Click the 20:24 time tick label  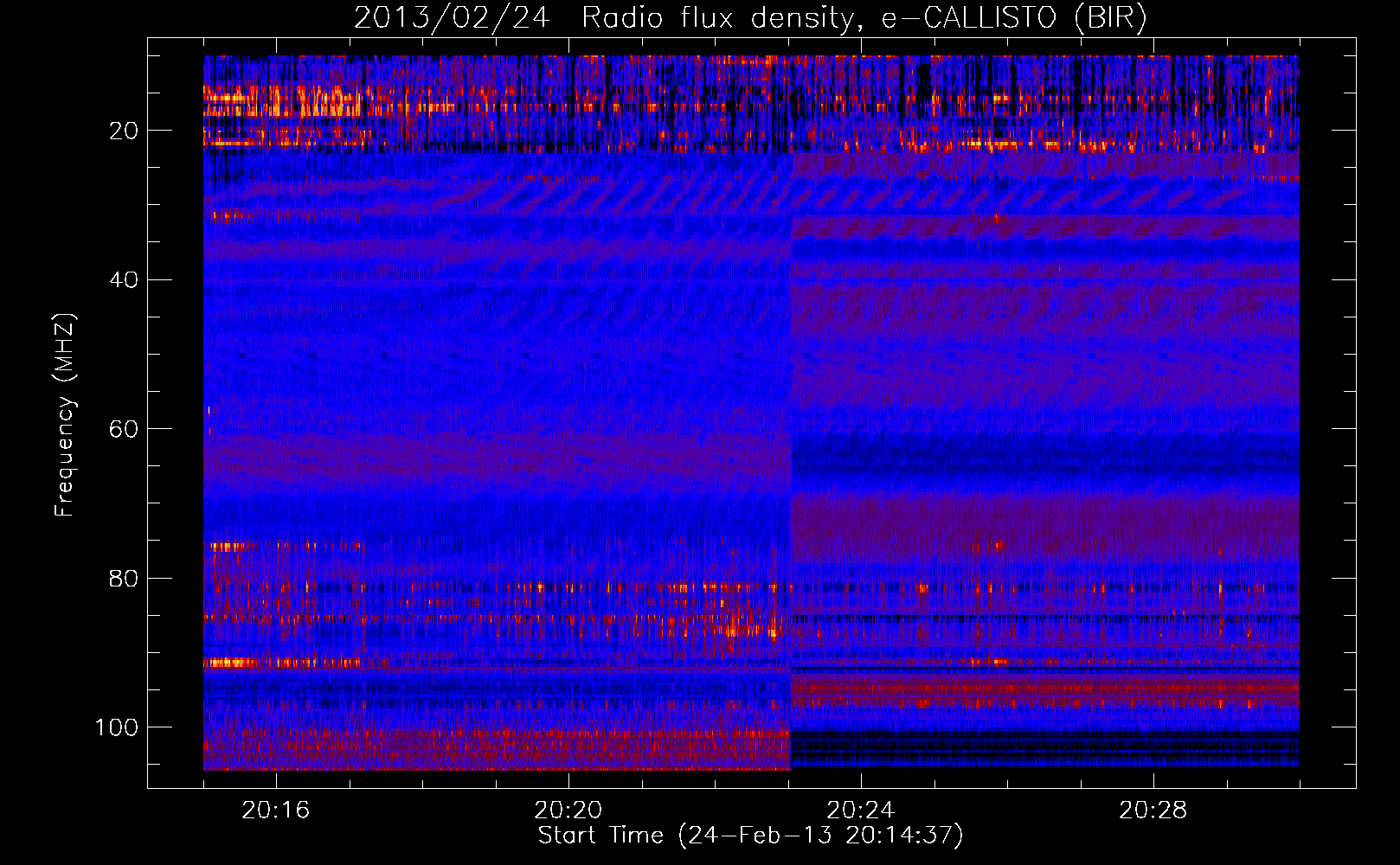coord(861,811)
